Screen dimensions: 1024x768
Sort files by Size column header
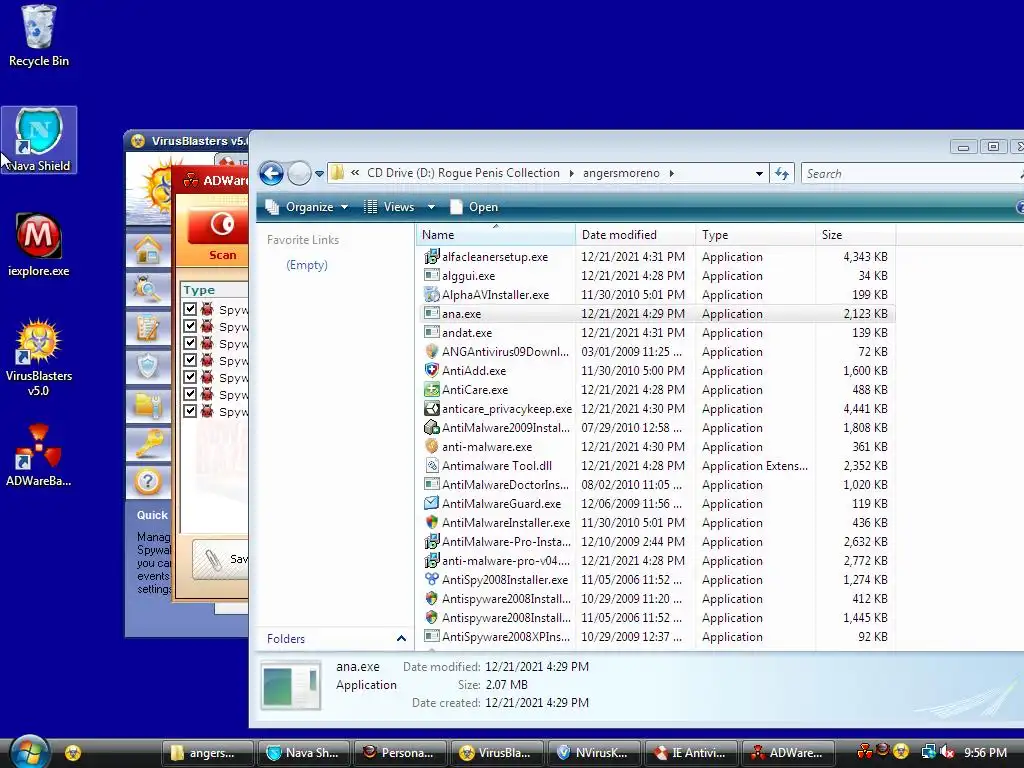click(856, 234)
